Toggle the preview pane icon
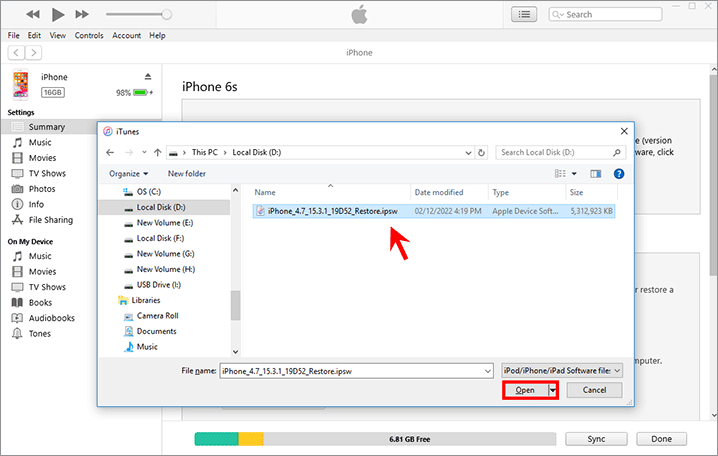This screenshot has width=718, height=456. (x=595, y=174)
